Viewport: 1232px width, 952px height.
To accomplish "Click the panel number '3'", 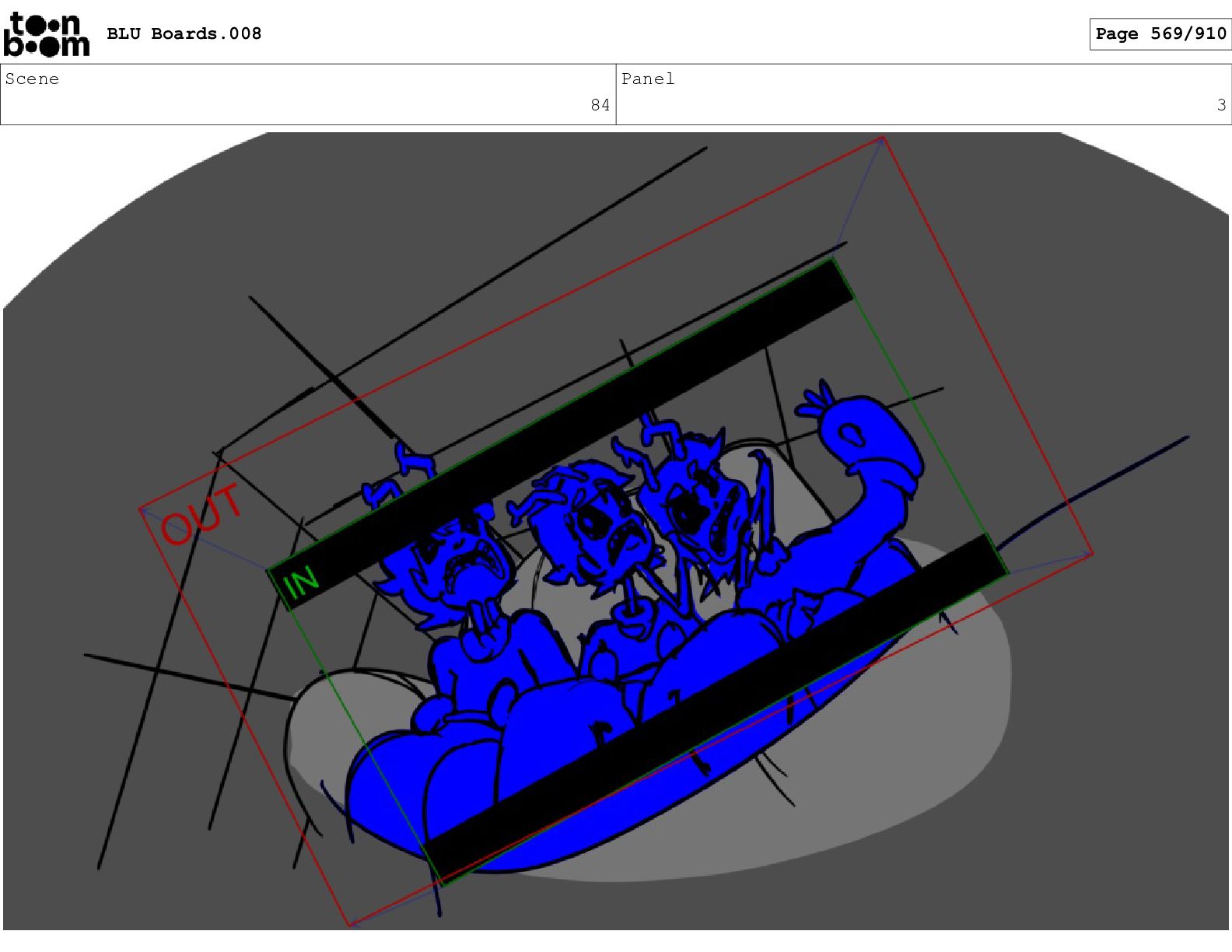I will (x=1221, y=105).
